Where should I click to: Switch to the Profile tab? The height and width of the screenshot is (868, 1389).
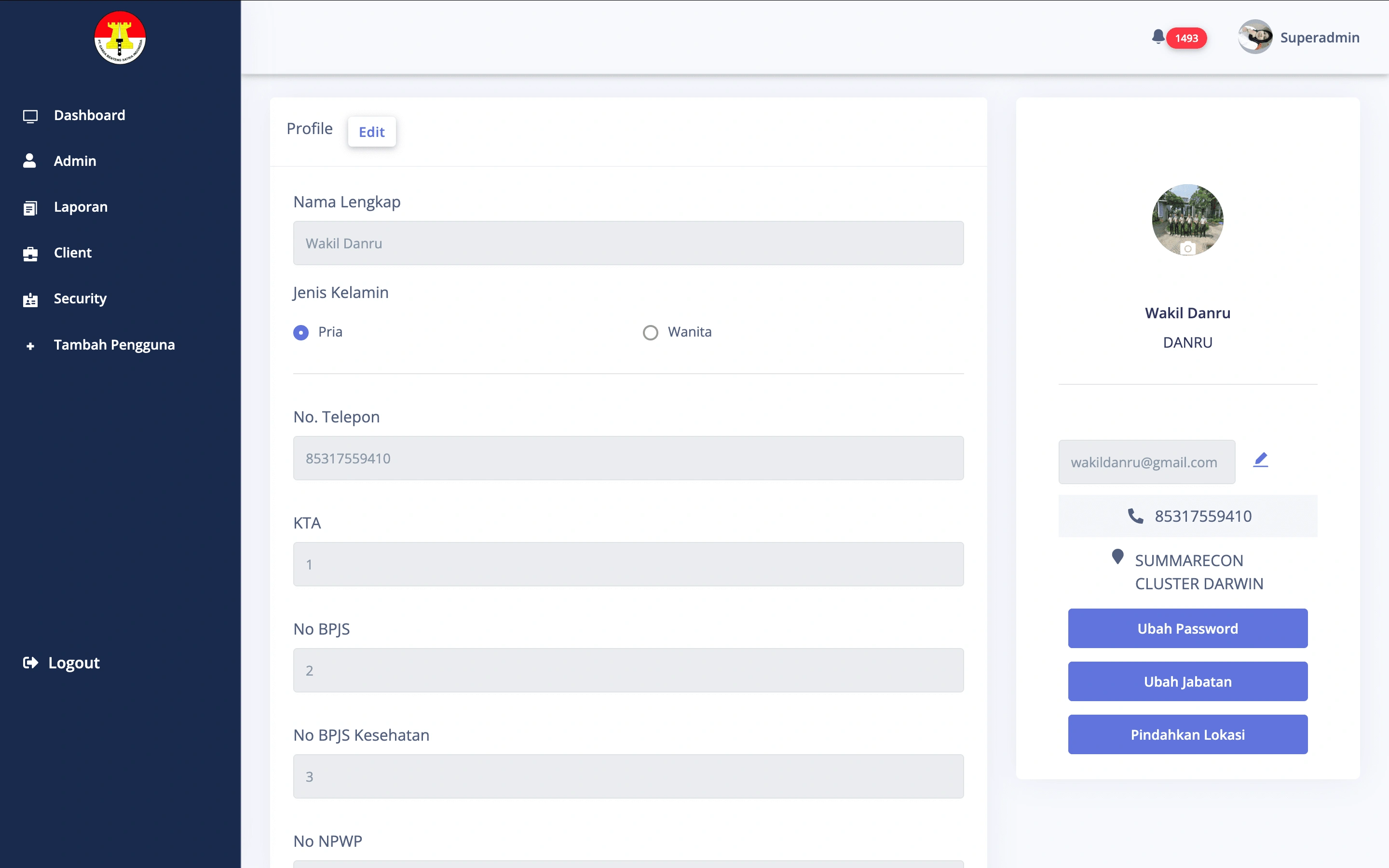[309, 128]
